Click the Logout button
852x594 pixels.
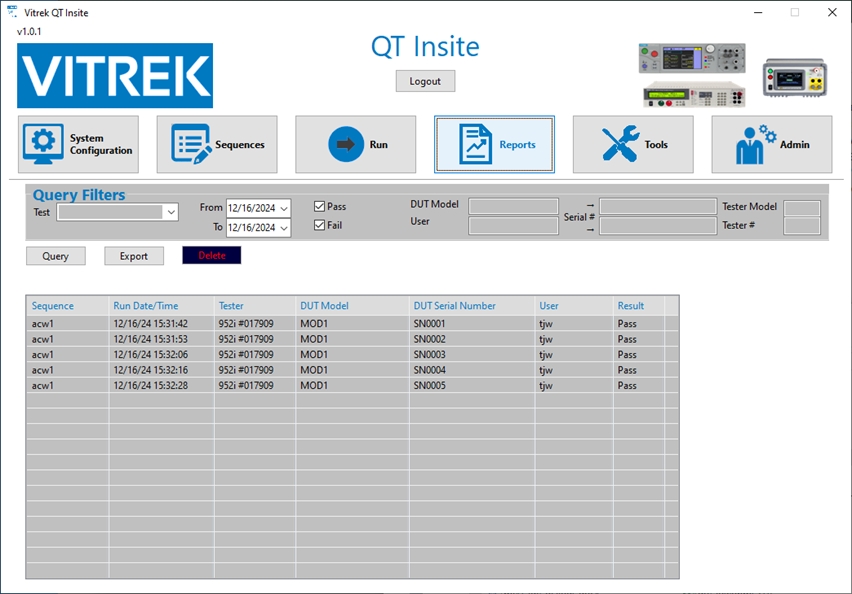(x=425, y=81)
